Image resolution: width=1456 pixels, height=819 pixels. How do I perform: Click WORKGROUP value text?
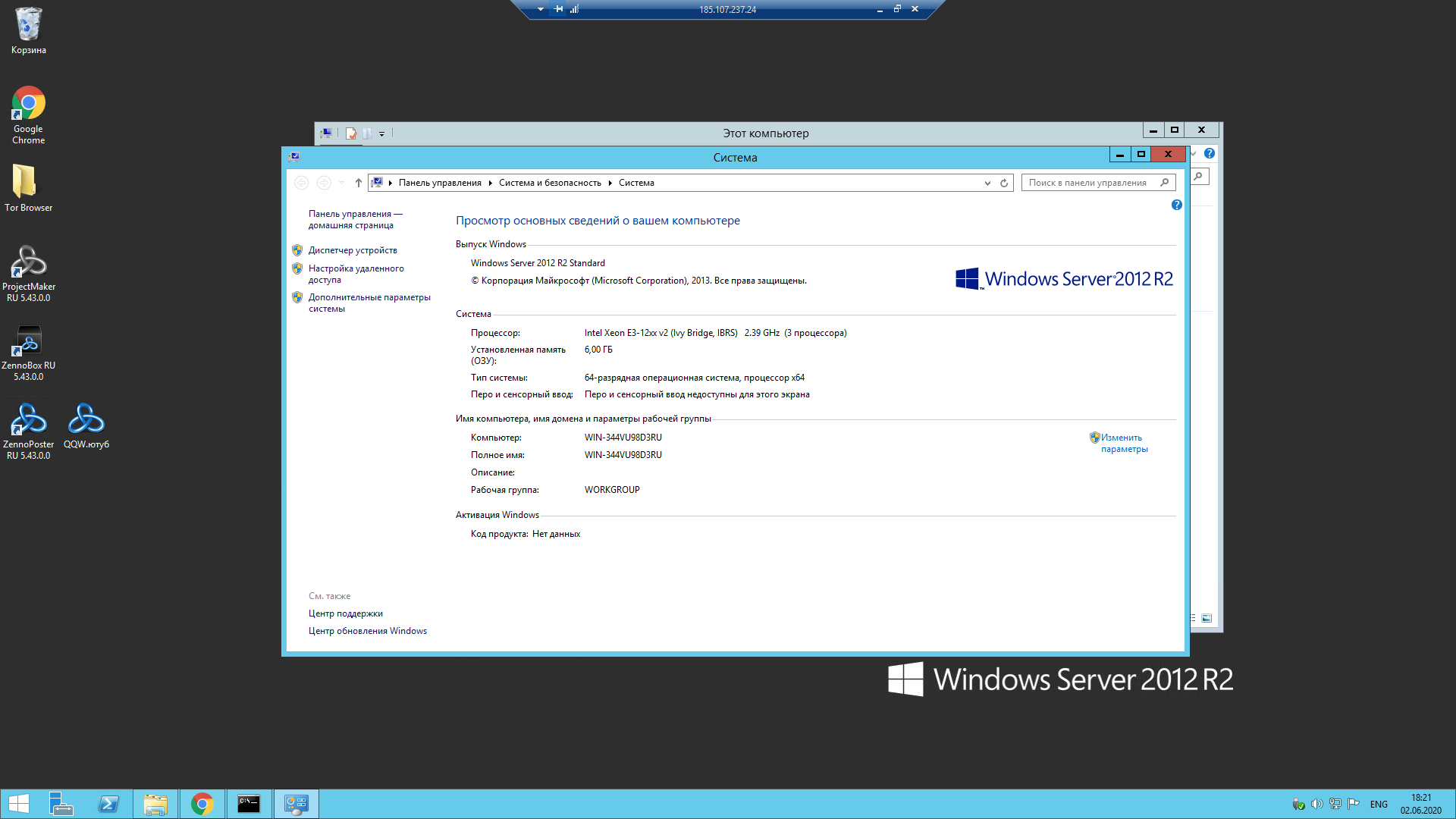612,490
